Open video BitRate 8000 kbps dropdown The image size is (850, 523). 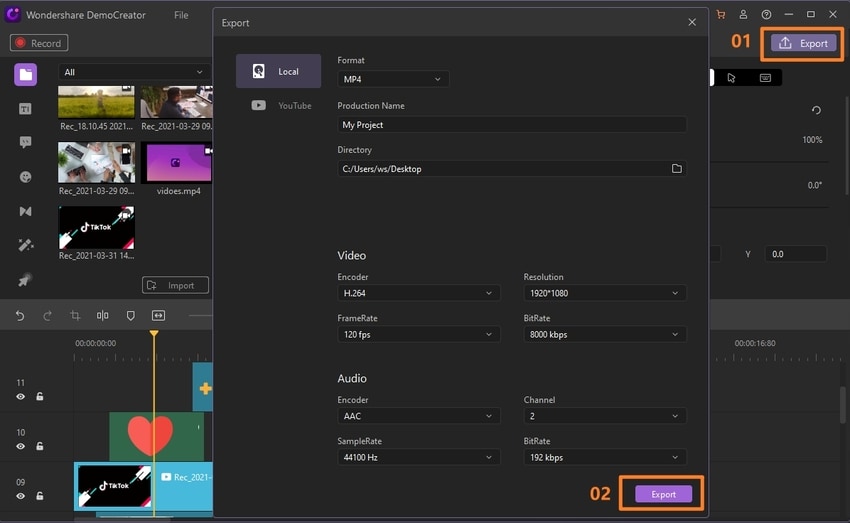click(604, 334)
